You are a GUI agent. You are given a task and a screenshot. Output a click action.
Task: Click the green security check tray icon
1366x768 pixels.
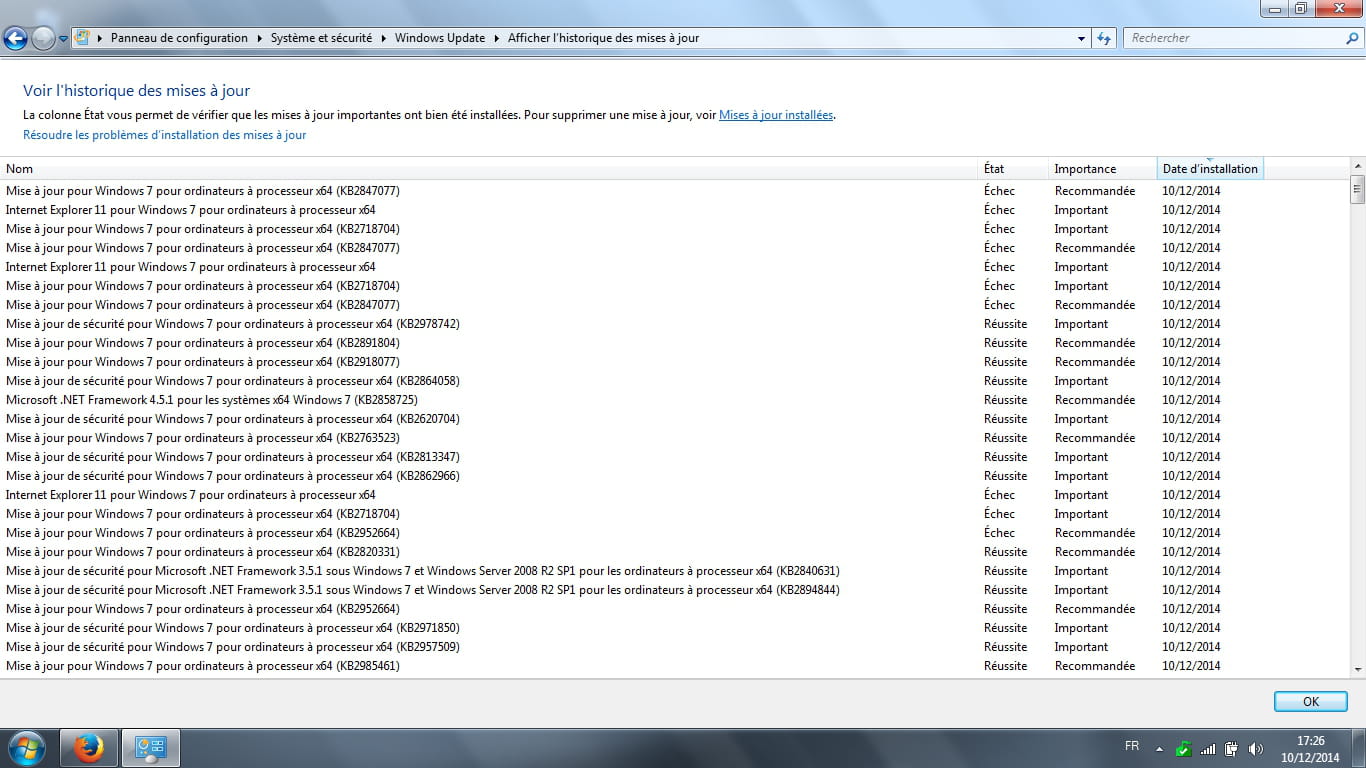[1183, 748]
